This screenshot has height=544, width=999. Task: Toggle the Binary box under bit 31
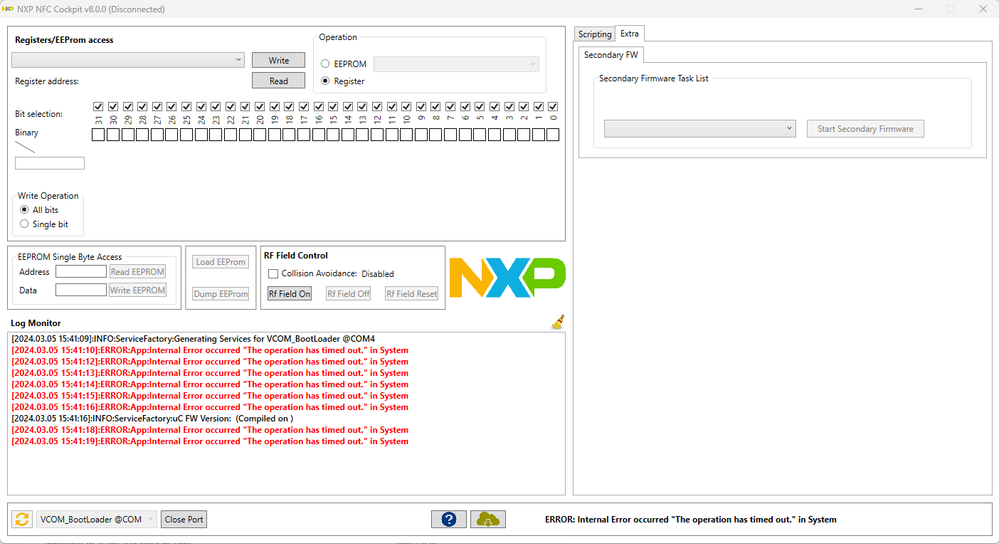click(98, 134)
